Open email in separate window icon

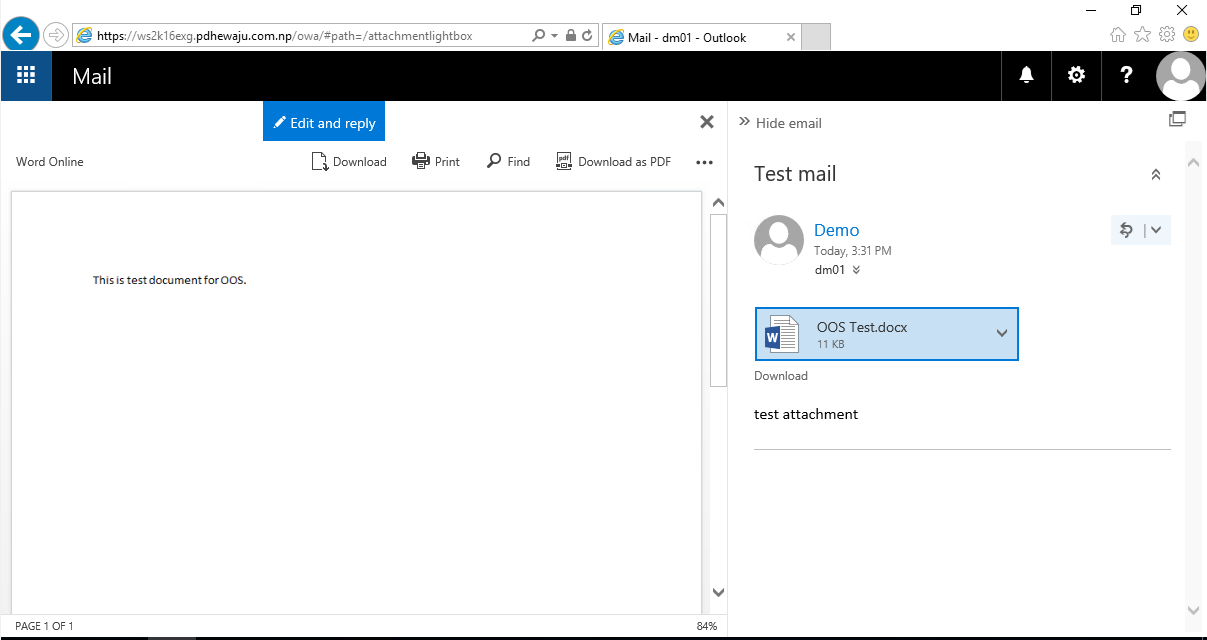pyautogui.click(x=1177, y=119)
